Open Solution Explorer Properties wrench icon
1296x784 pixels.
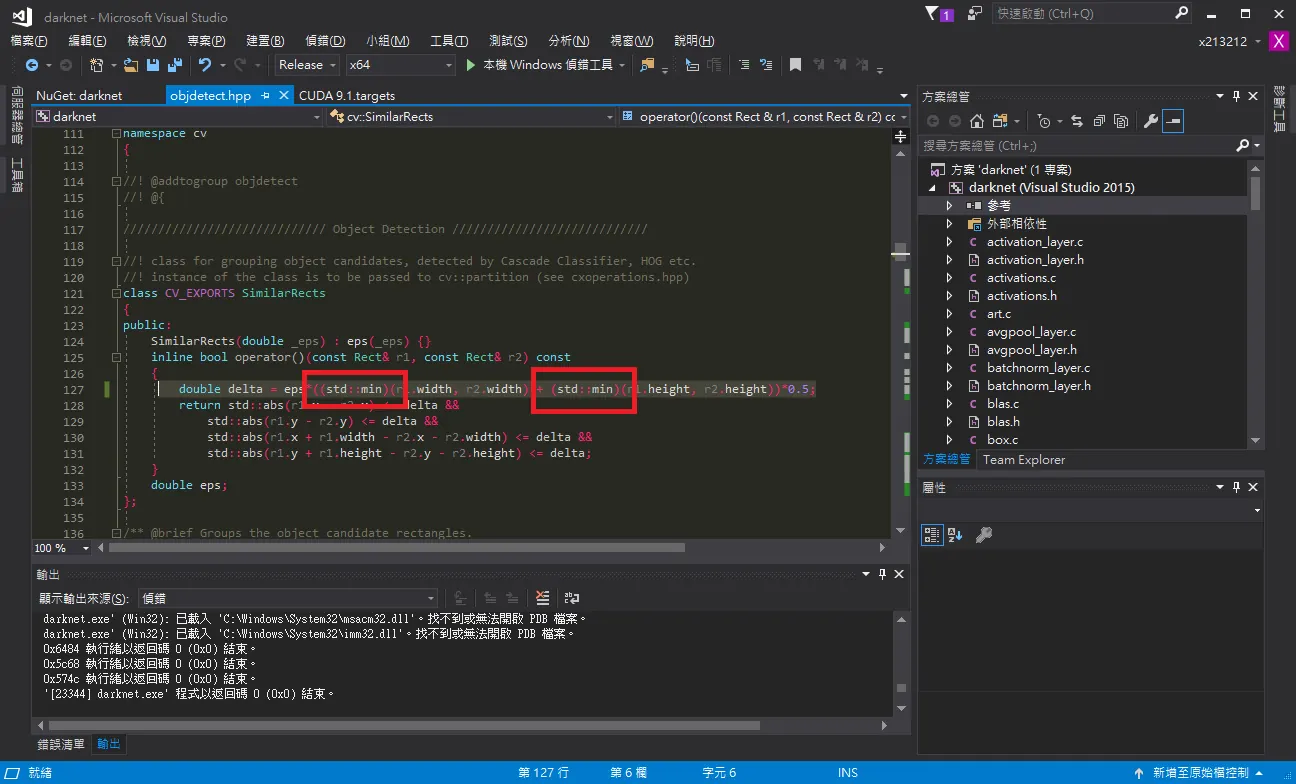[1150, 121]
